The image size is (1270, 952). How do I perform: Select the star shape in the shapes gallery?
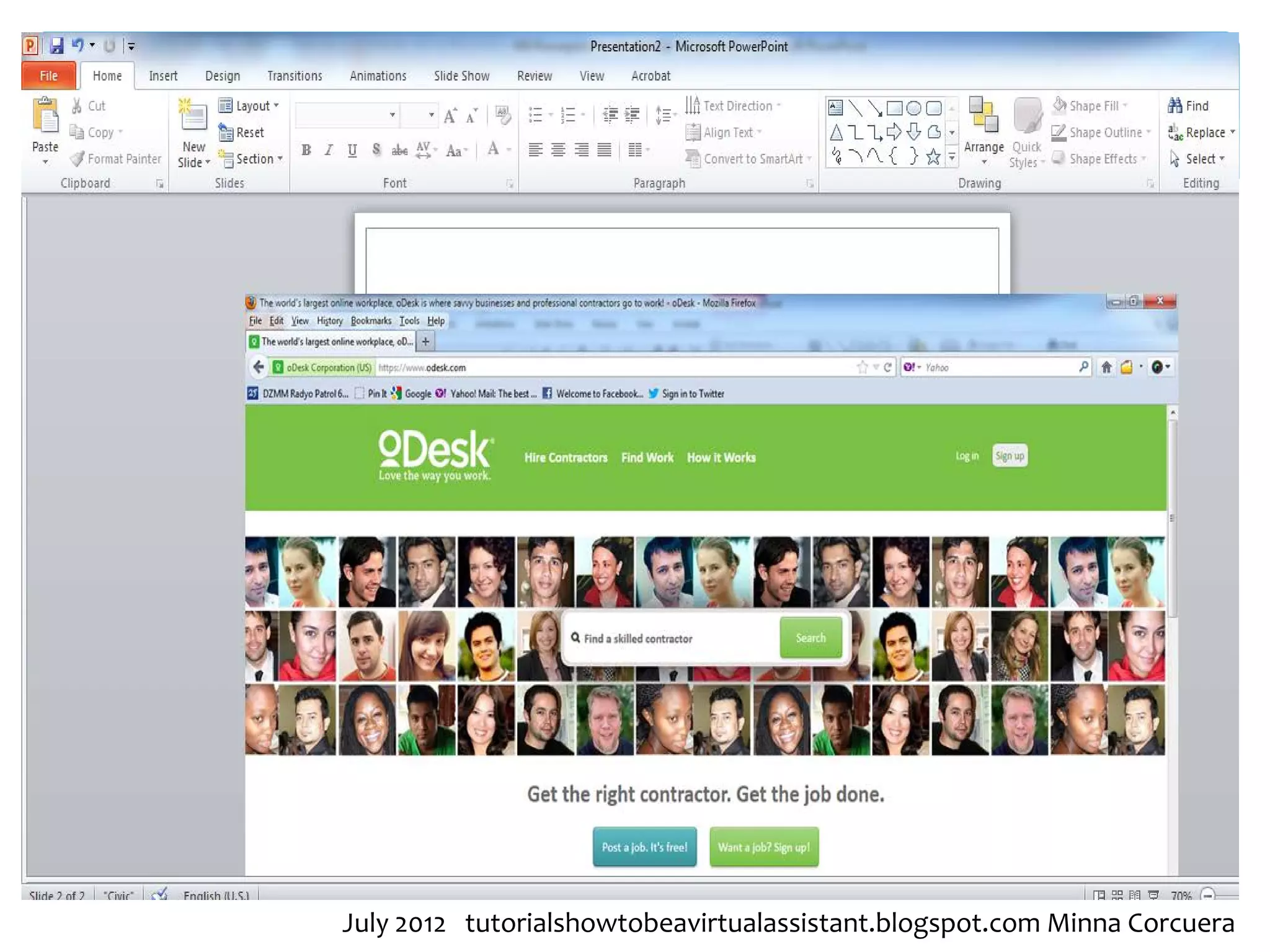933,157
